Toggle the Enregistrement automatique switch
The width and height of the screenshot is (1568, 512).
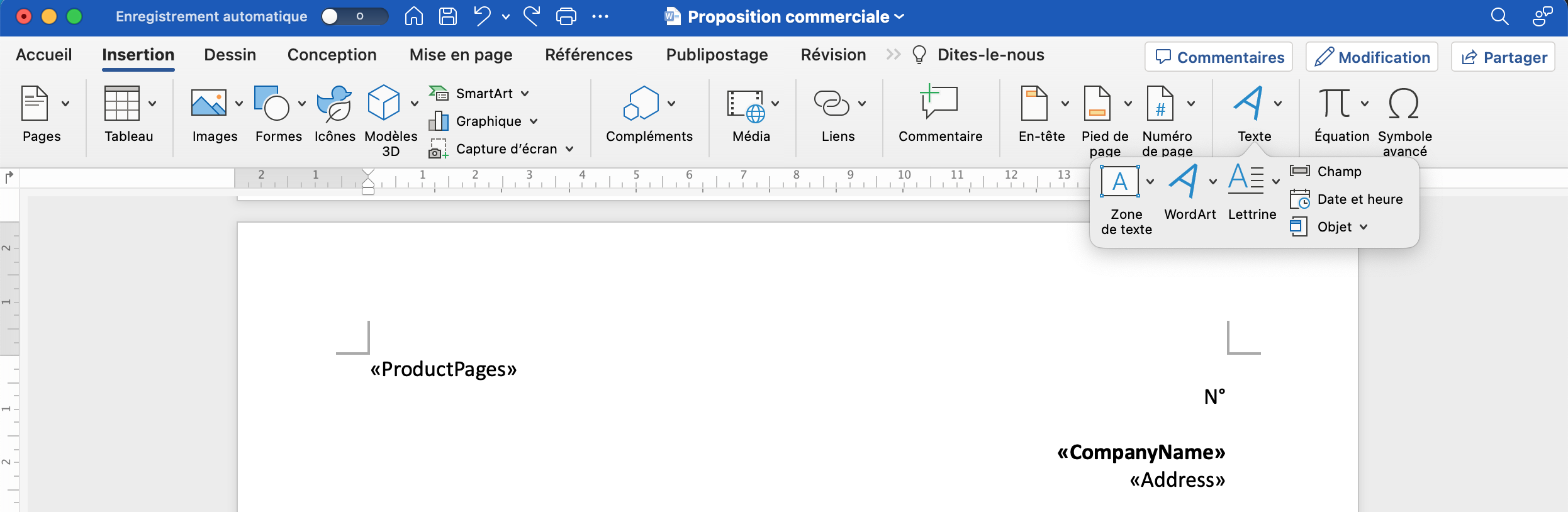pyautogui.click(x=354, y=16)
